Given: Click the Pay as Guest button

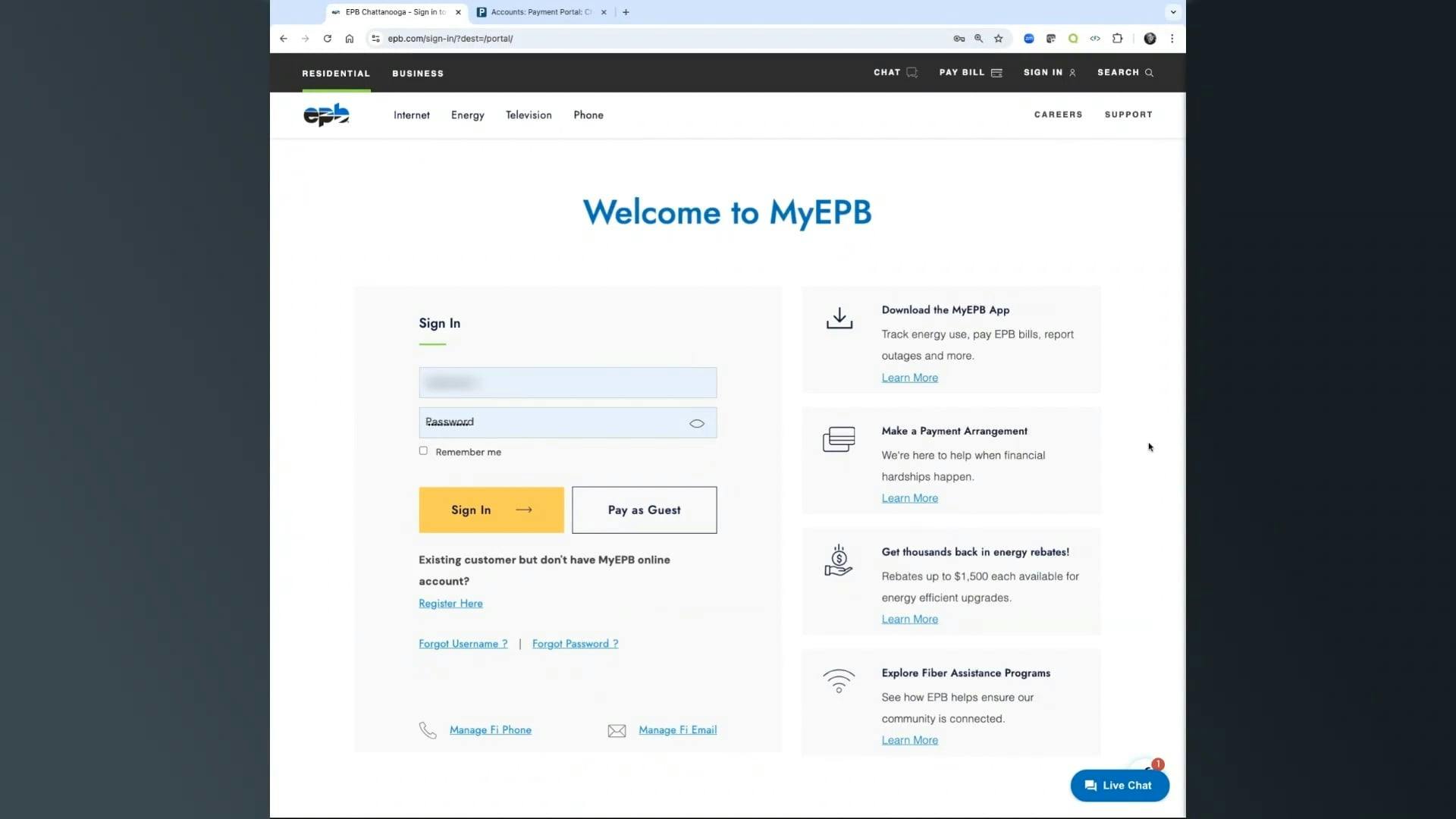Looking at the screenshot, I should tap(644, 510).
